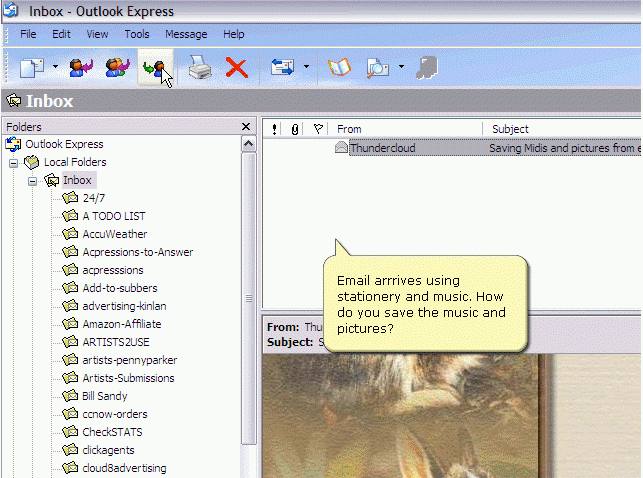Open the Add-to-subbers folder
The image size is (643, 478).
120,289
